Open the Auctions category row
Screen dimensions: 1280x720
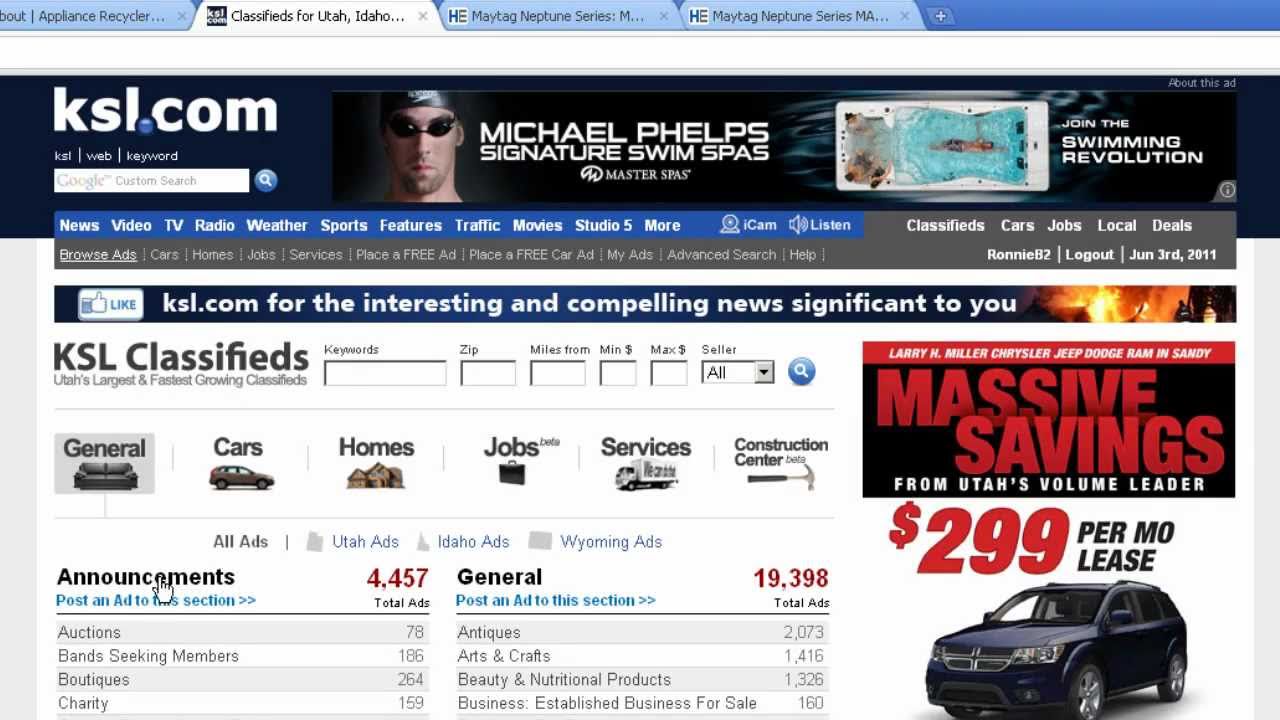[x=242, y=632]
